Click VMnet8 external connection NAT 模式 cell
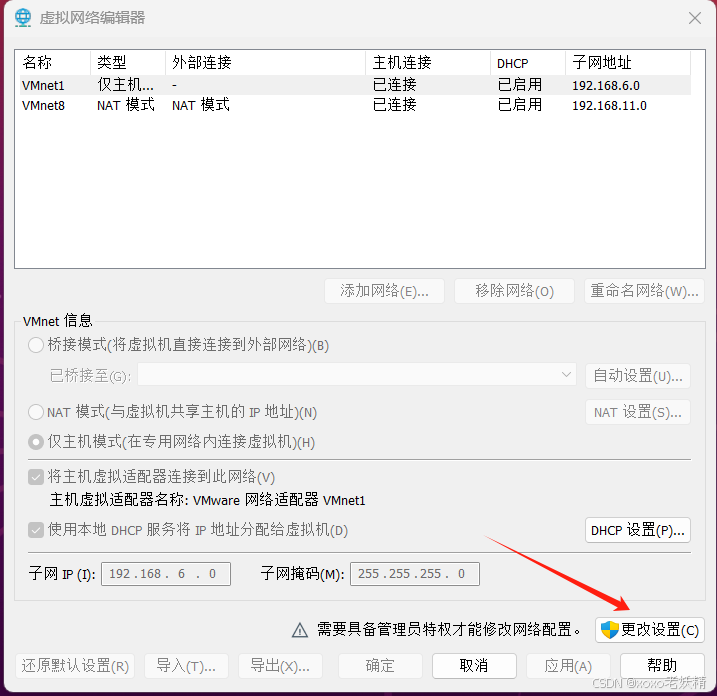717x696 pixels. pos(201,105)
